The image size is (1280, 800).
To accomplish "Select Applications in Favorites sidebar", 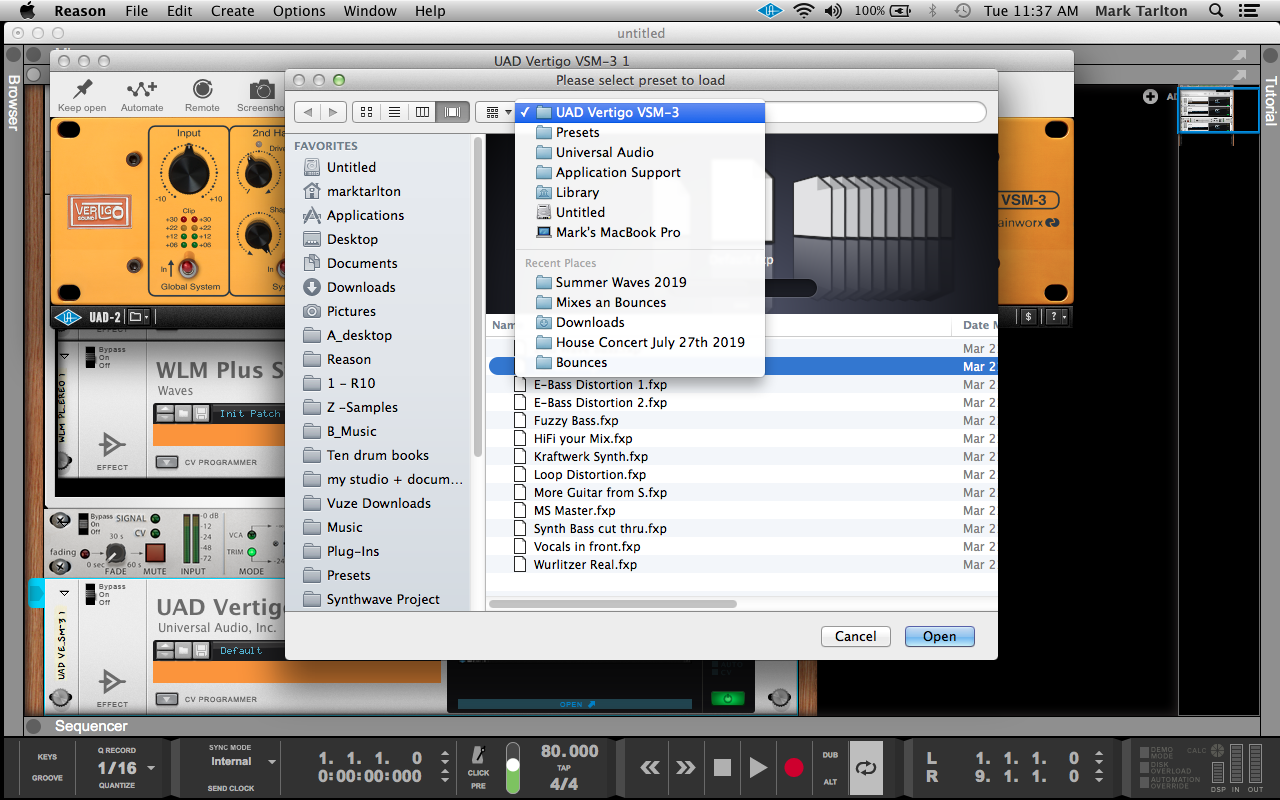I will click(365, 215).
